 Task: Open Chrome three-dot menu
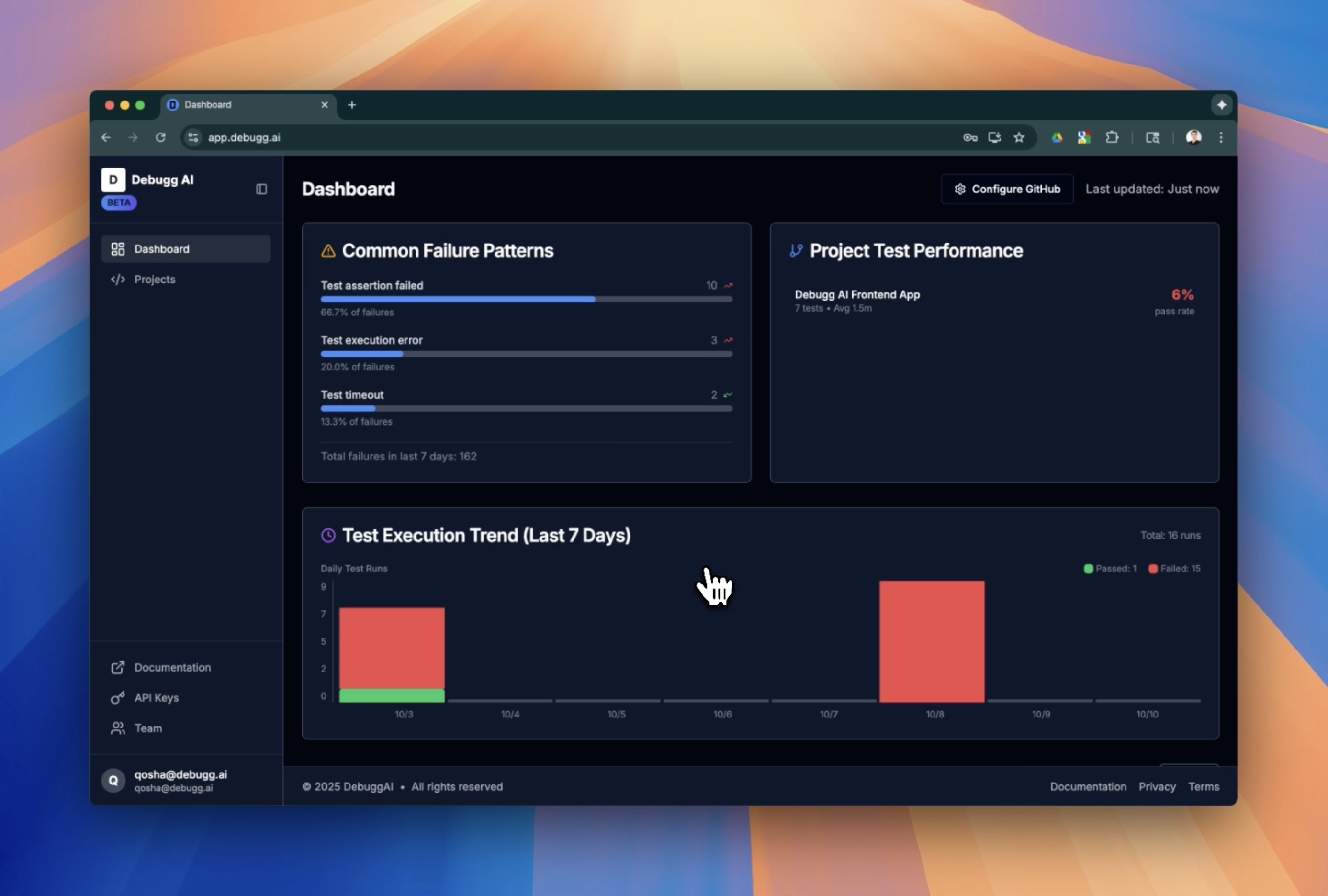(x=1221, y=137)
